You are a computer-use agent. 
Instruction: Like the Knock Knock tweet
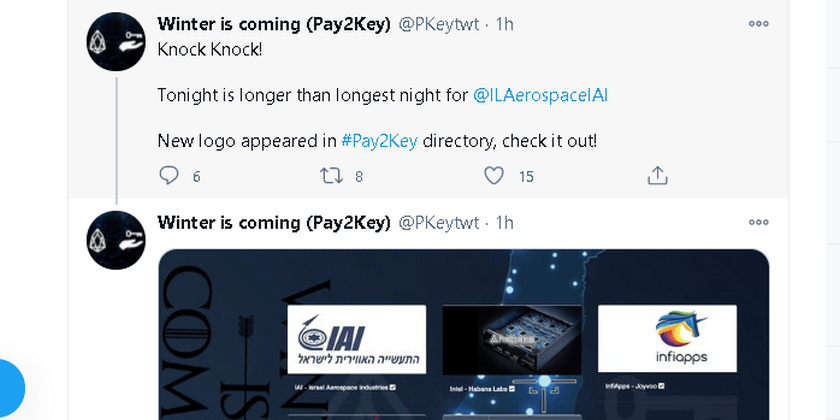click(494, 176)
